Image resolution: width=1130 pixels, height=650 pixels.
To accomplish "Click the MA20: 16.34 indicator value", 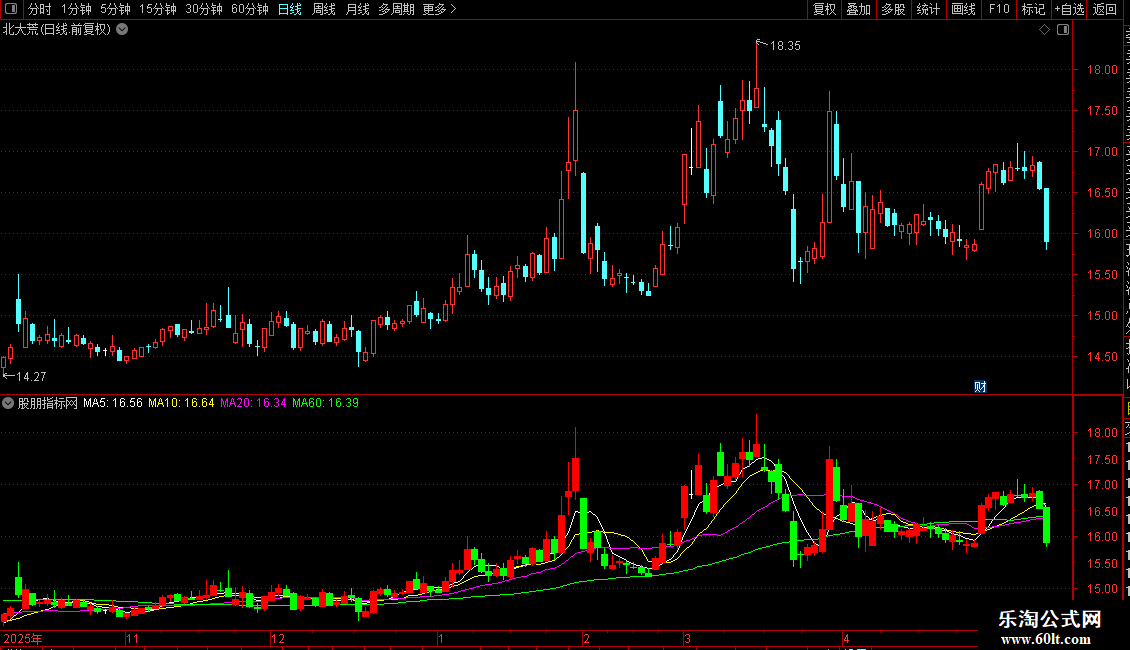I will pyautogui.click(x=253, y=404).
